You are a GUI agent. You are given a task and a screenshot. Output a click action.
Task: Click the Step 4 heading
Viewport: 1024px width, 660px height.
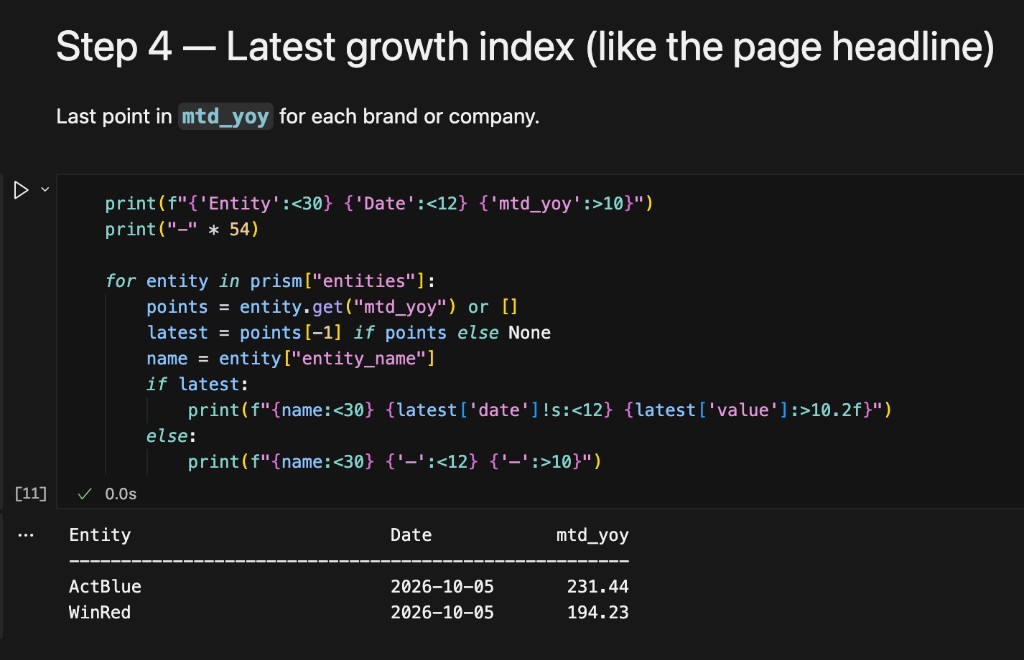tap(525, 47)
